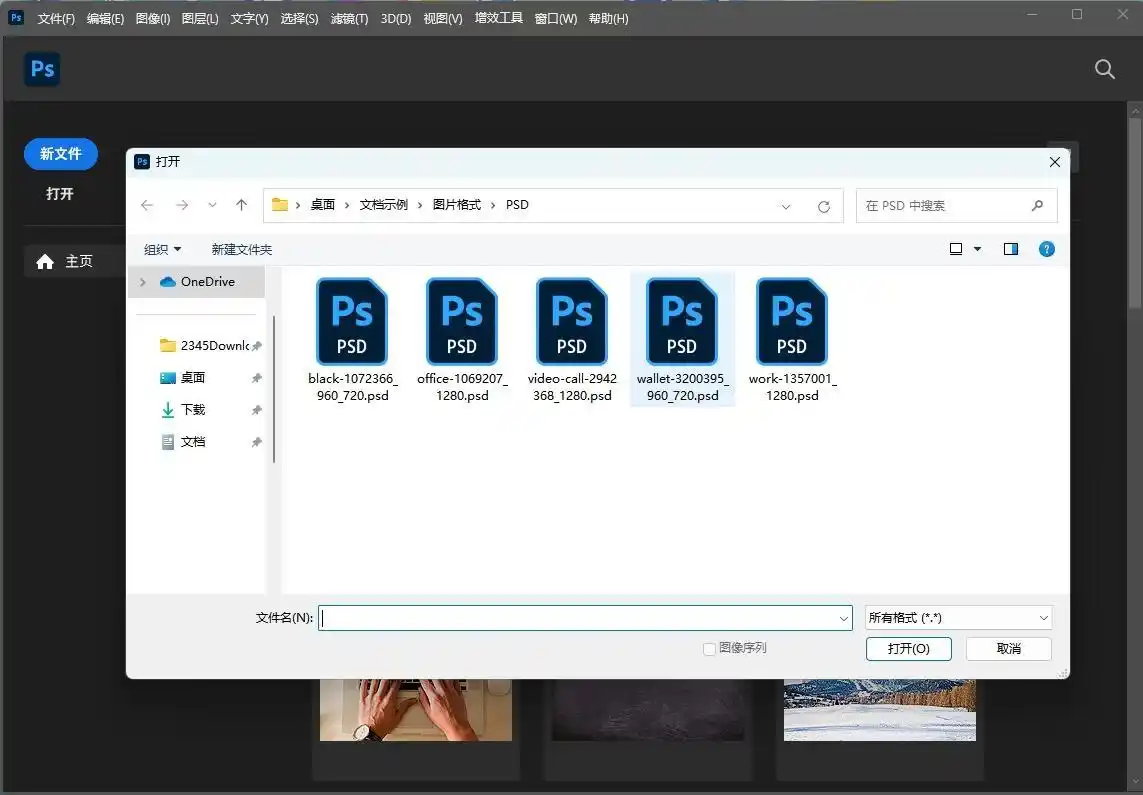Open the 所有格式 file type dropdown
Screen dimensions: 1143x795
[958, 618]
